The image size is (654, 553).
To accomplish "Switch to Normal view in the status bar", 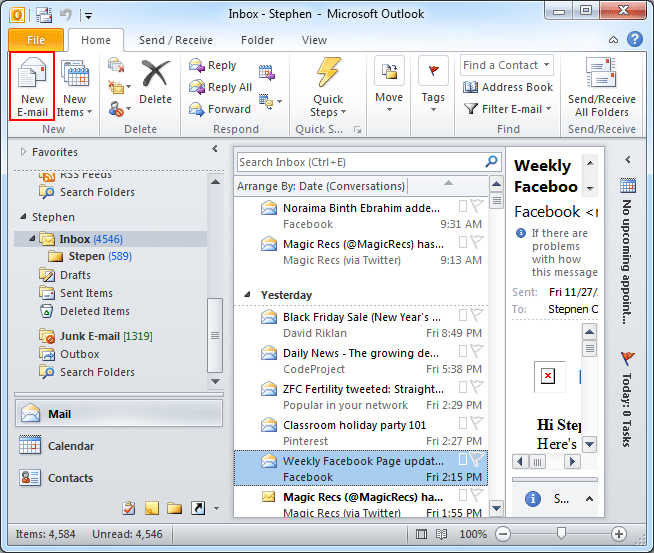I will point(422,534).
